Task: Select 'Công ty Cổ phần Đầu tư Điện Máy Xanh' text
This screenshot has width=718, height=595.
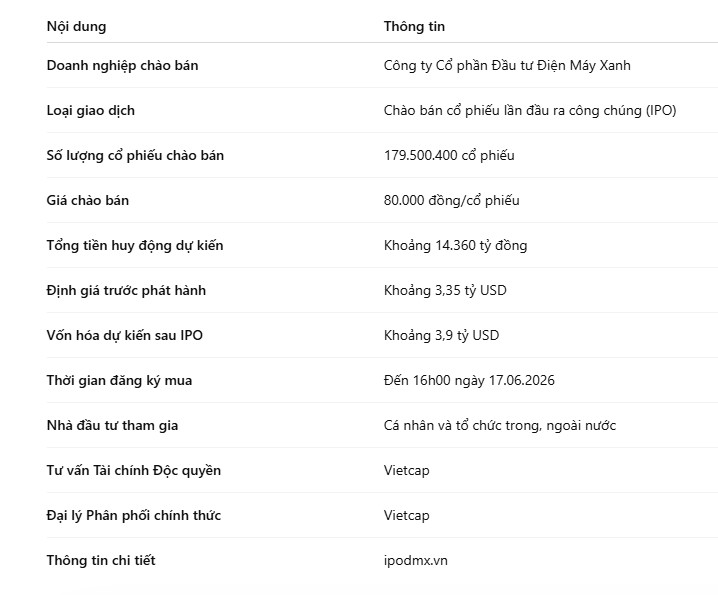Action: pyautogui.click(x=507, y=66)
